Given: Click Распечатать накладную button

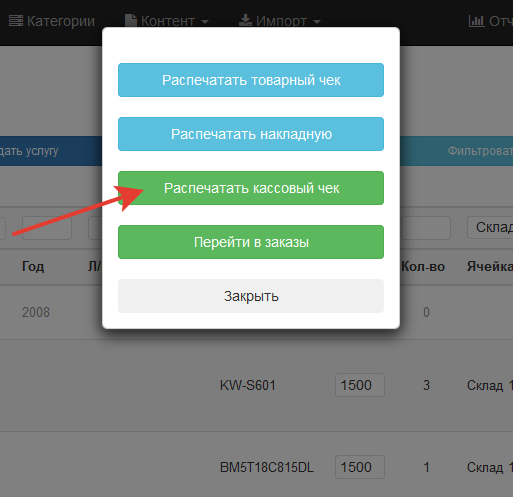Looking at the screenshot, I should click(251, 134).
